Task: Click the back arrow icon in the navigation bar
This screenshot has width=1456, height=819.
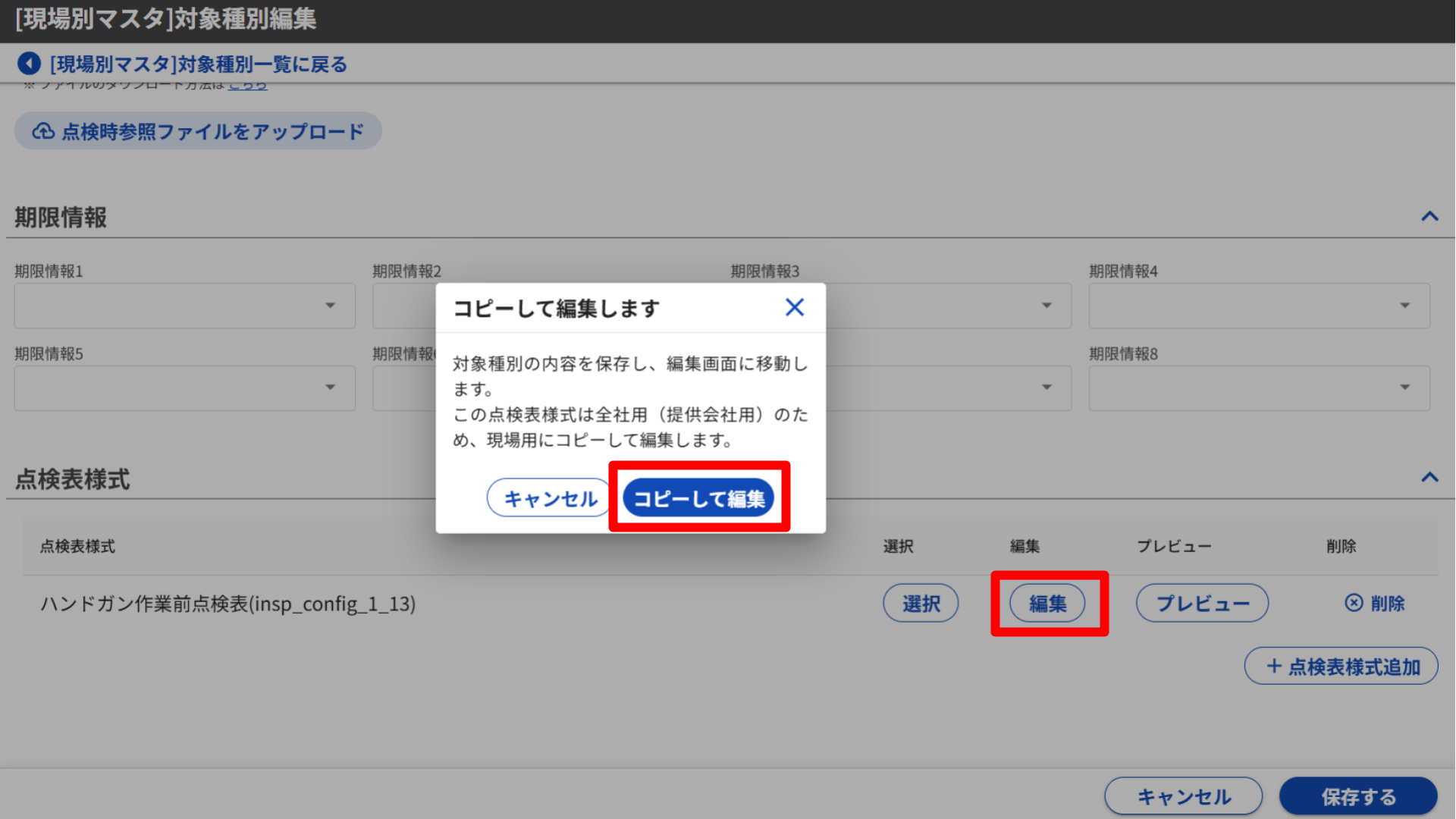Action: (x=29, y=63)
